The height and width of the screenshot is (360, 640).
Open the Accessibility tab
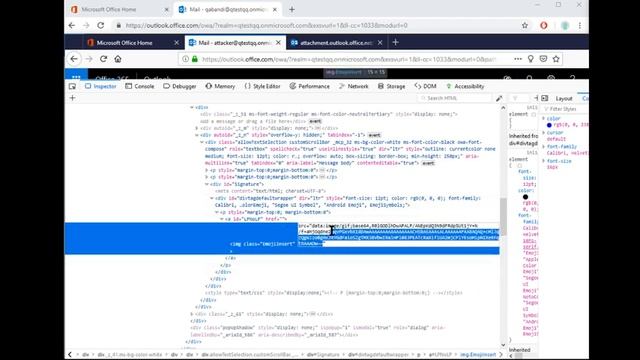pos(465,86)
